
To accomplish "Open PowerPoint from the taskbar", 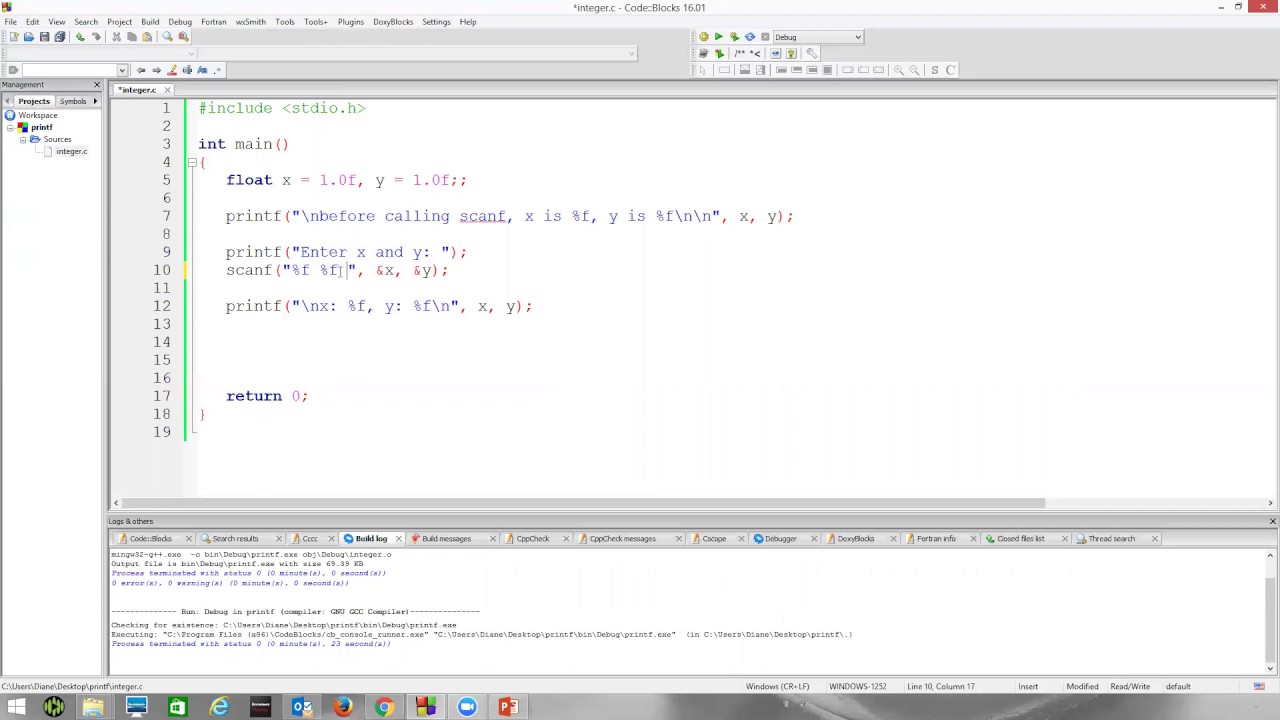I will 508,707.
